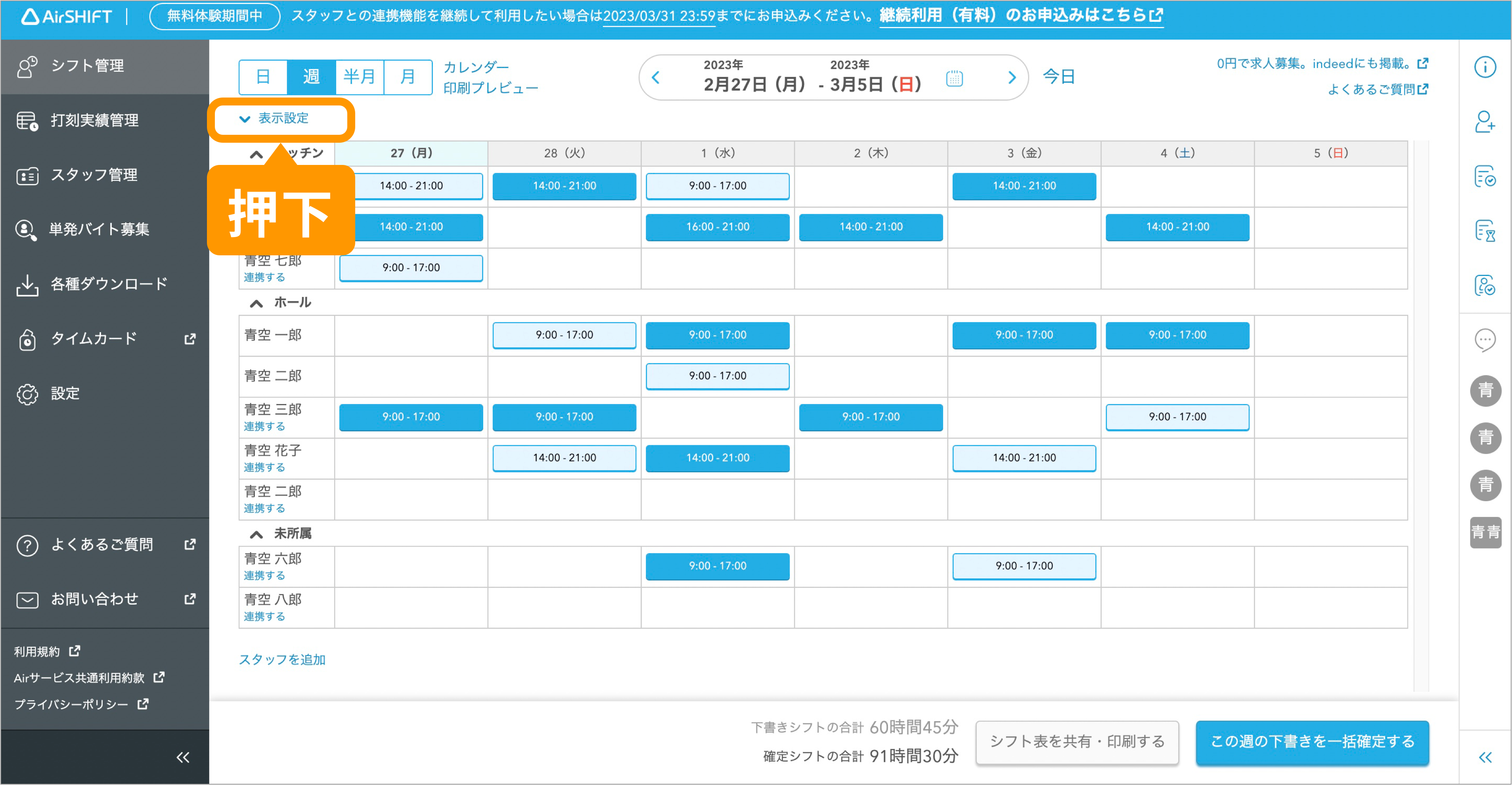The image size is (1512, 785).
Task: Select 青空 花子 14:00 - 21:00 Tuesday shift
Action: tap(564, 459)
